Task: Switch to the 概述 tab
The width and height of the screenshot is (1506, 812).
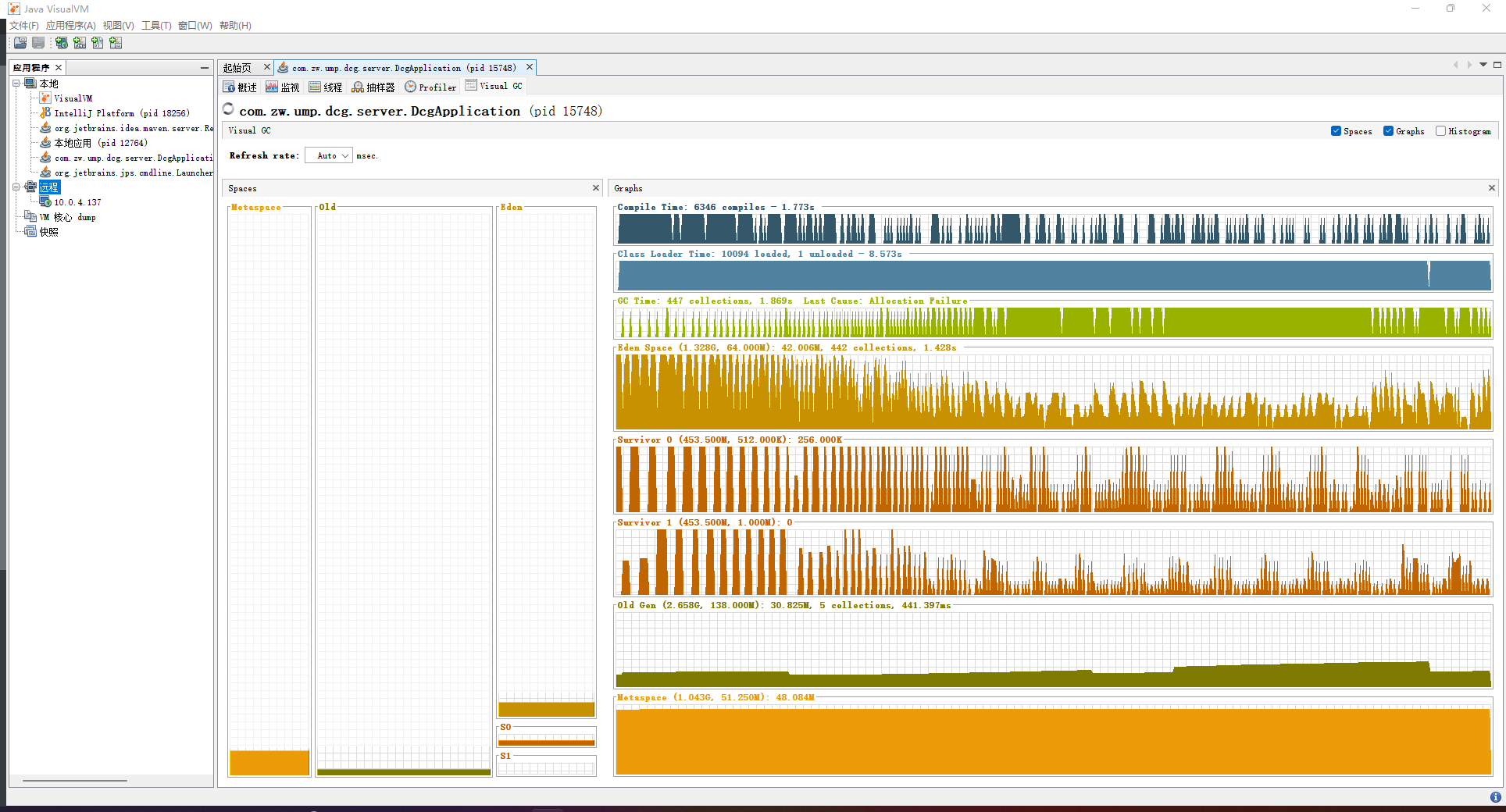Action: click(x=241, y=87)
